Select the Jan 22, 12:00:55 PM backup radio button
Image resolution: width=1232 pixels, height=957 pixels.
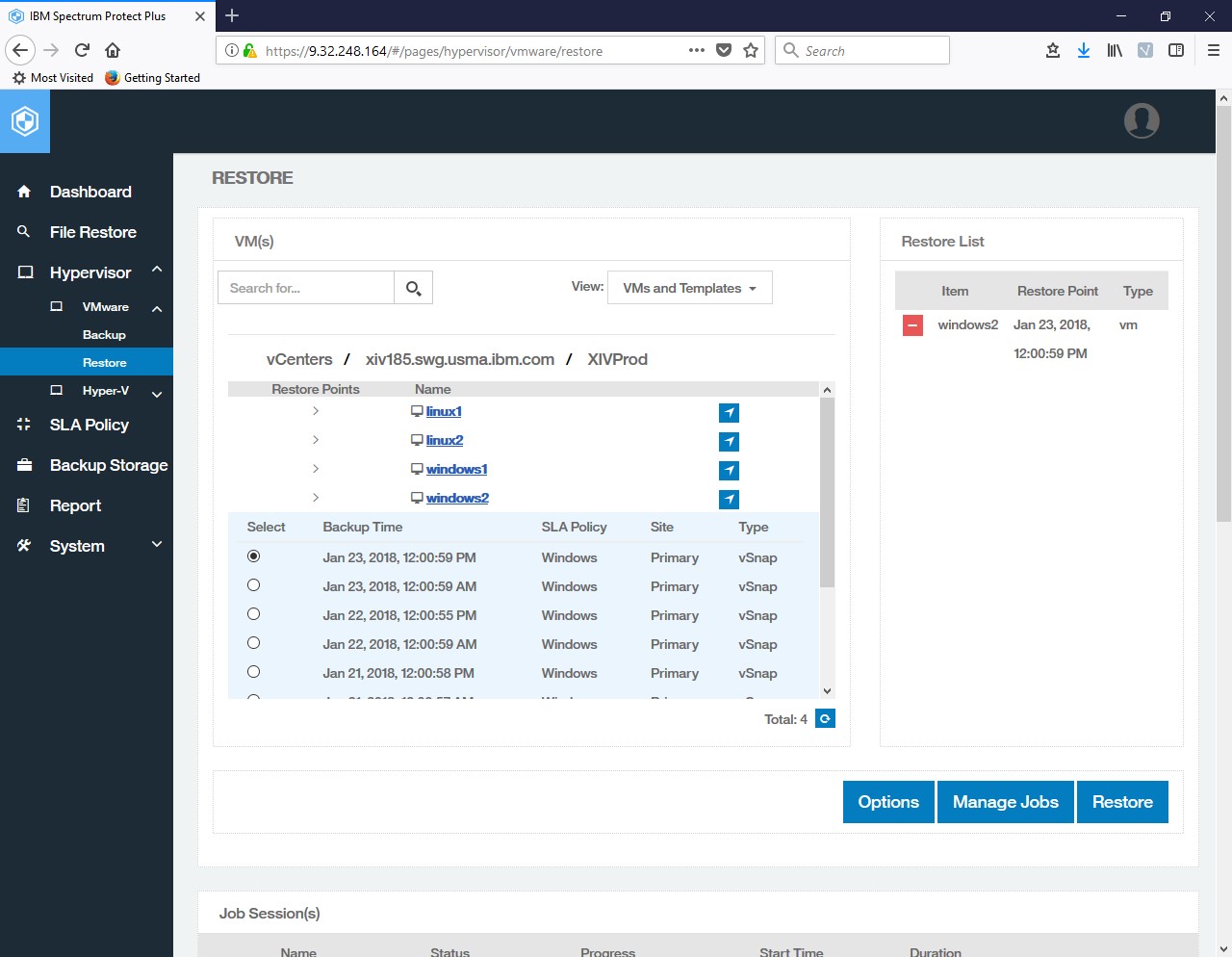pos(253,614)
